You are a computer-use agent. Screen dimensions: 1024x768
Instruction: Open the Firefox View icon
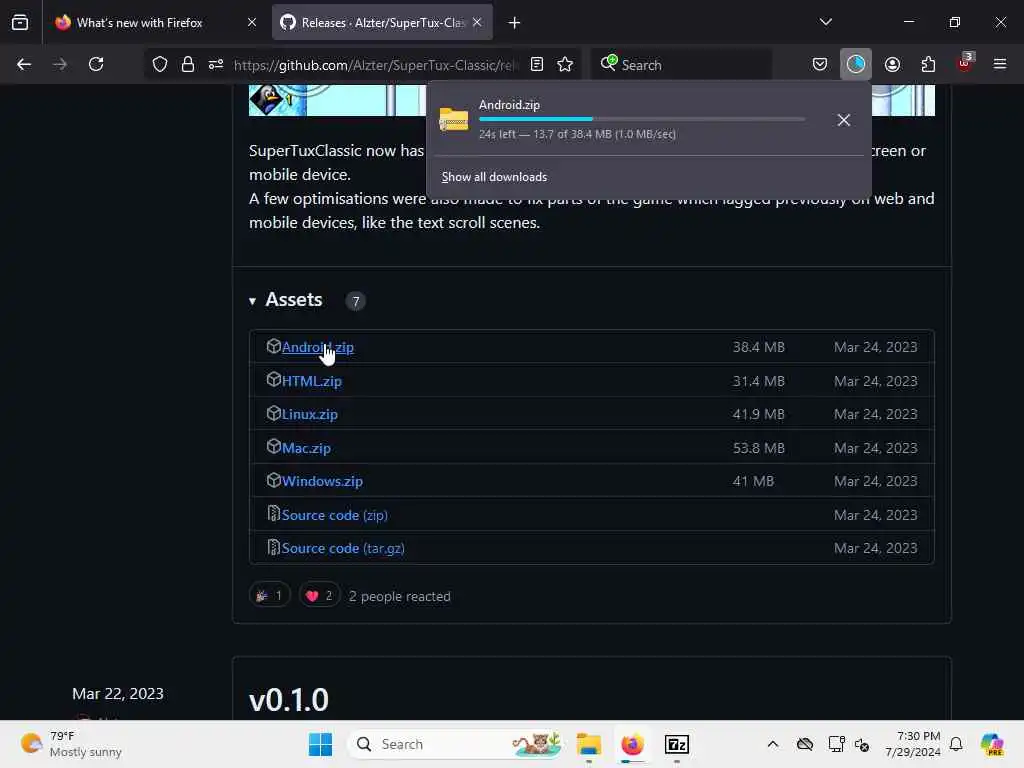[x=20, y=23]
